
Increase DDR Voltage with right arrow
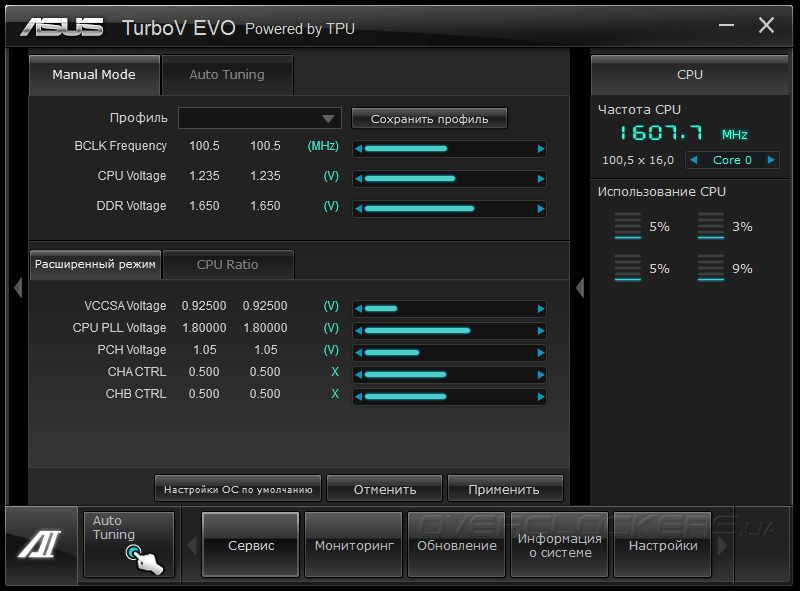click(541, 209)
